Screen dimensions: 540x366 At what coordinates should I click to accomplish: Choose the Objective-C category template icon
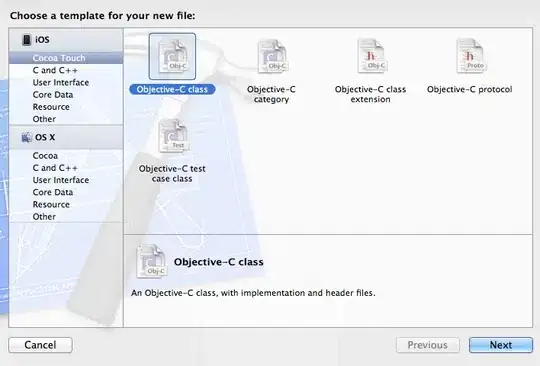(x=272, y=56)
